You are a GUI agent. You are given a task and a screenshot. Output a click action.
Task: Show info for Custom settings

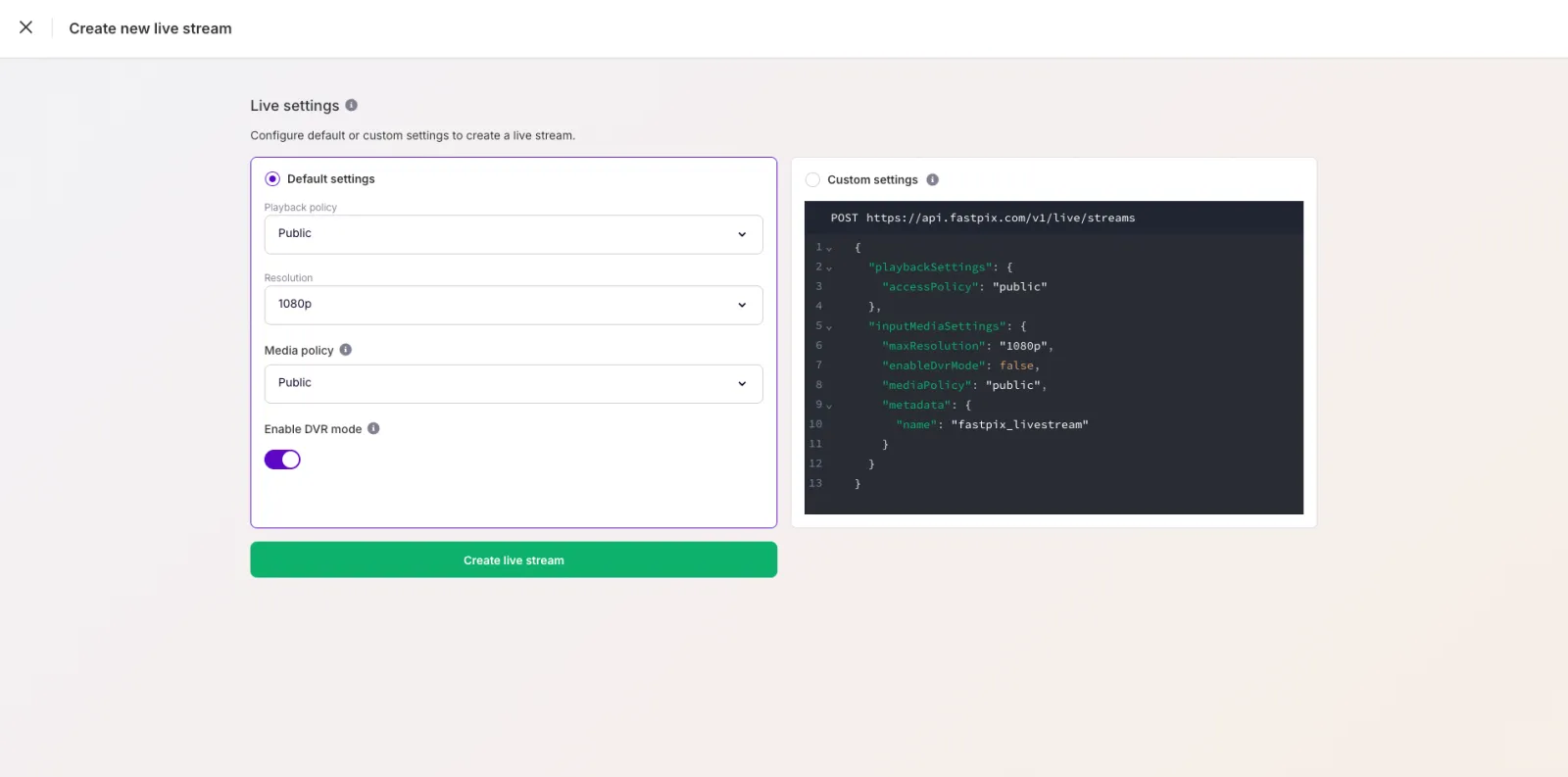pyautogui.click(x=933, y=179)
